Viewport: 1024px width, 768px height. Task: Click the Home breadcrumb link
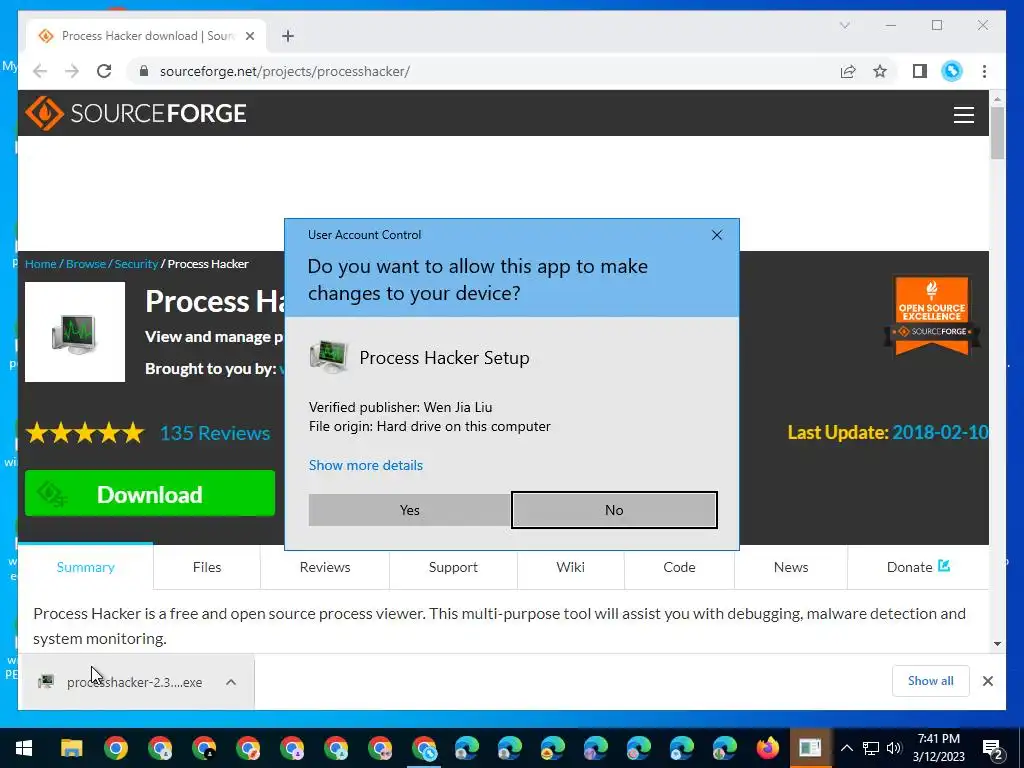(40, 264)
